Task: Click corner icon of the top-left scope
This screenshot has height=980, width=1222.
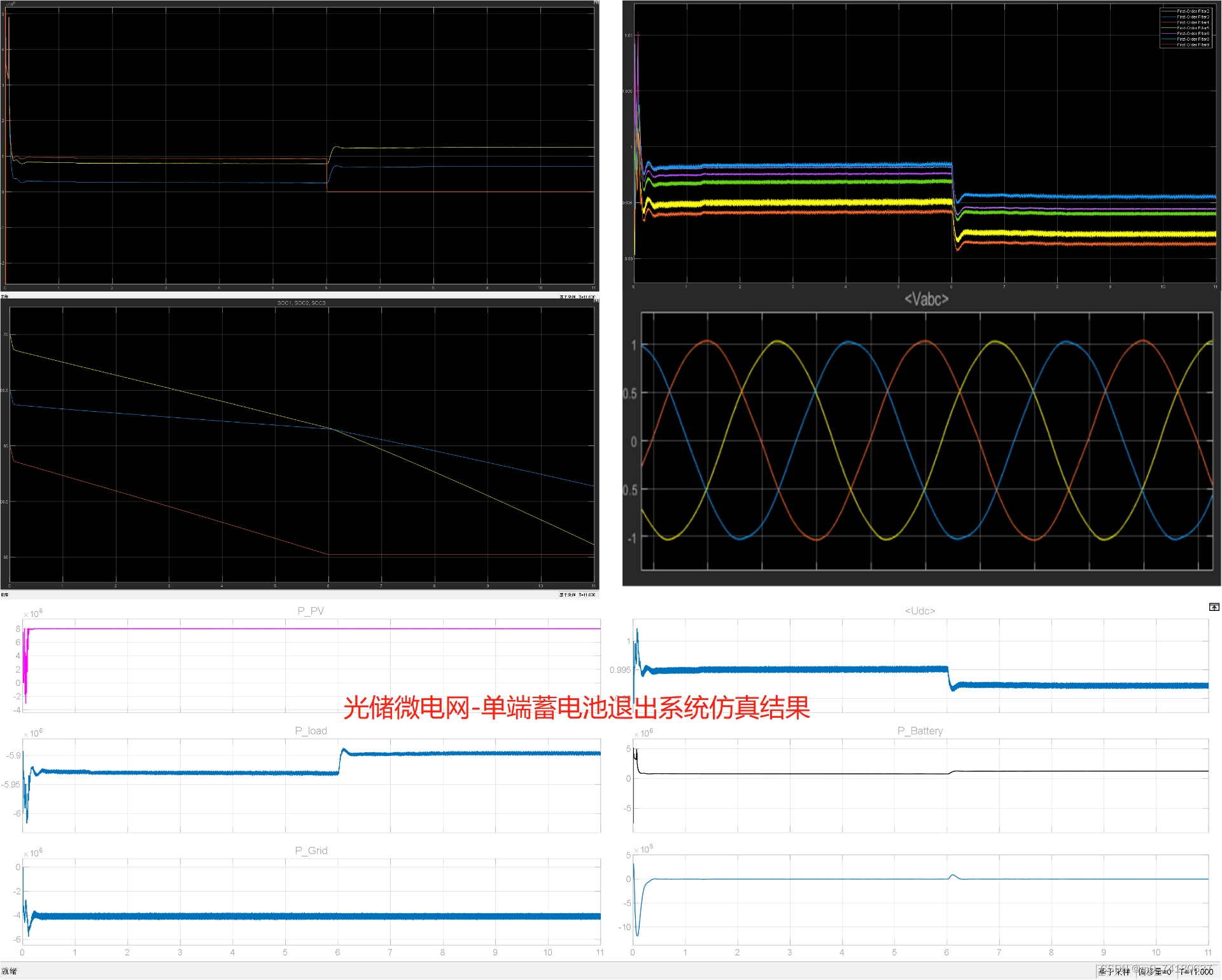Action: pos(596,3)
